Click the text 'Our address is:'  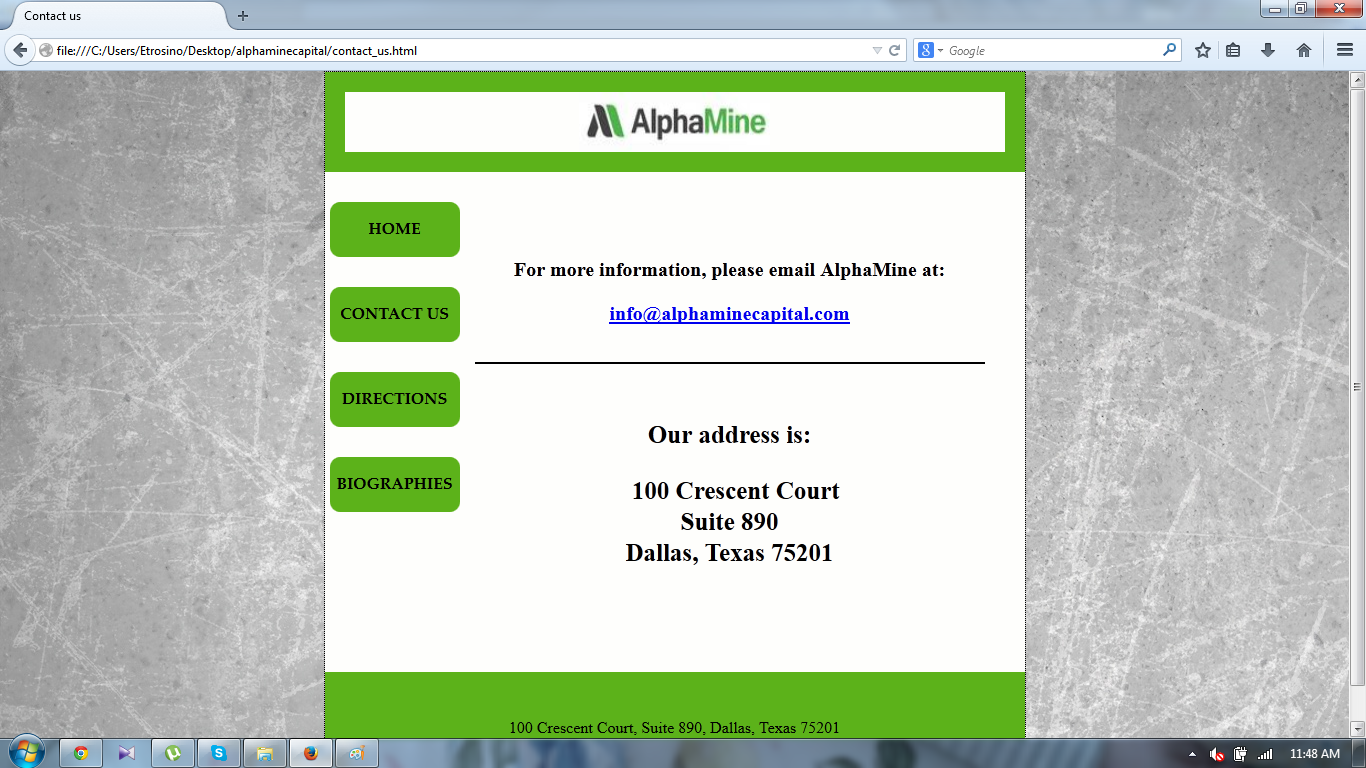[x=729, y=435]
